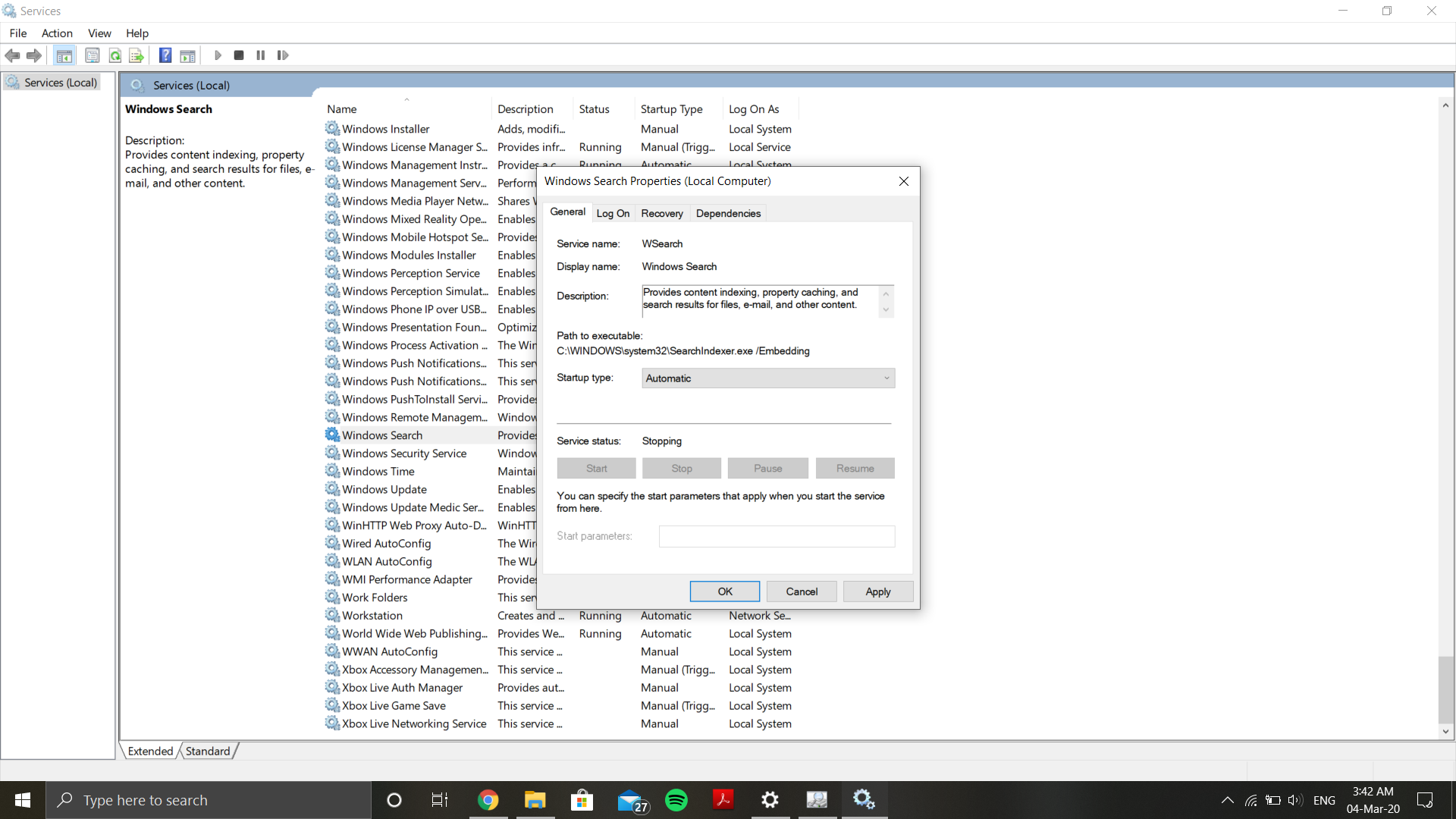
Task: Open Cortana circle icon in taskbar
Action: (394, 800)
